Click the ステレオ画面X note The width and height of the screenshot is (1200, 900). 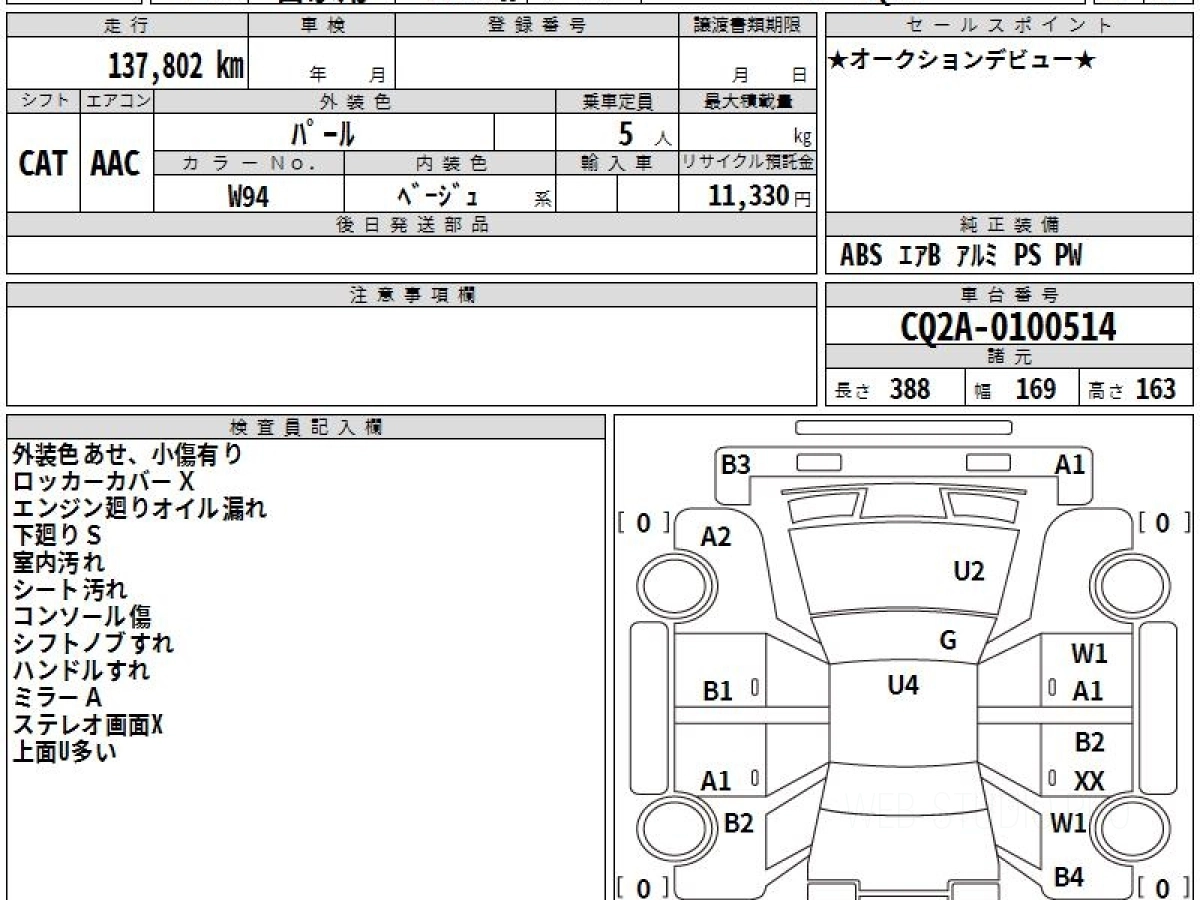coord(87,724)
